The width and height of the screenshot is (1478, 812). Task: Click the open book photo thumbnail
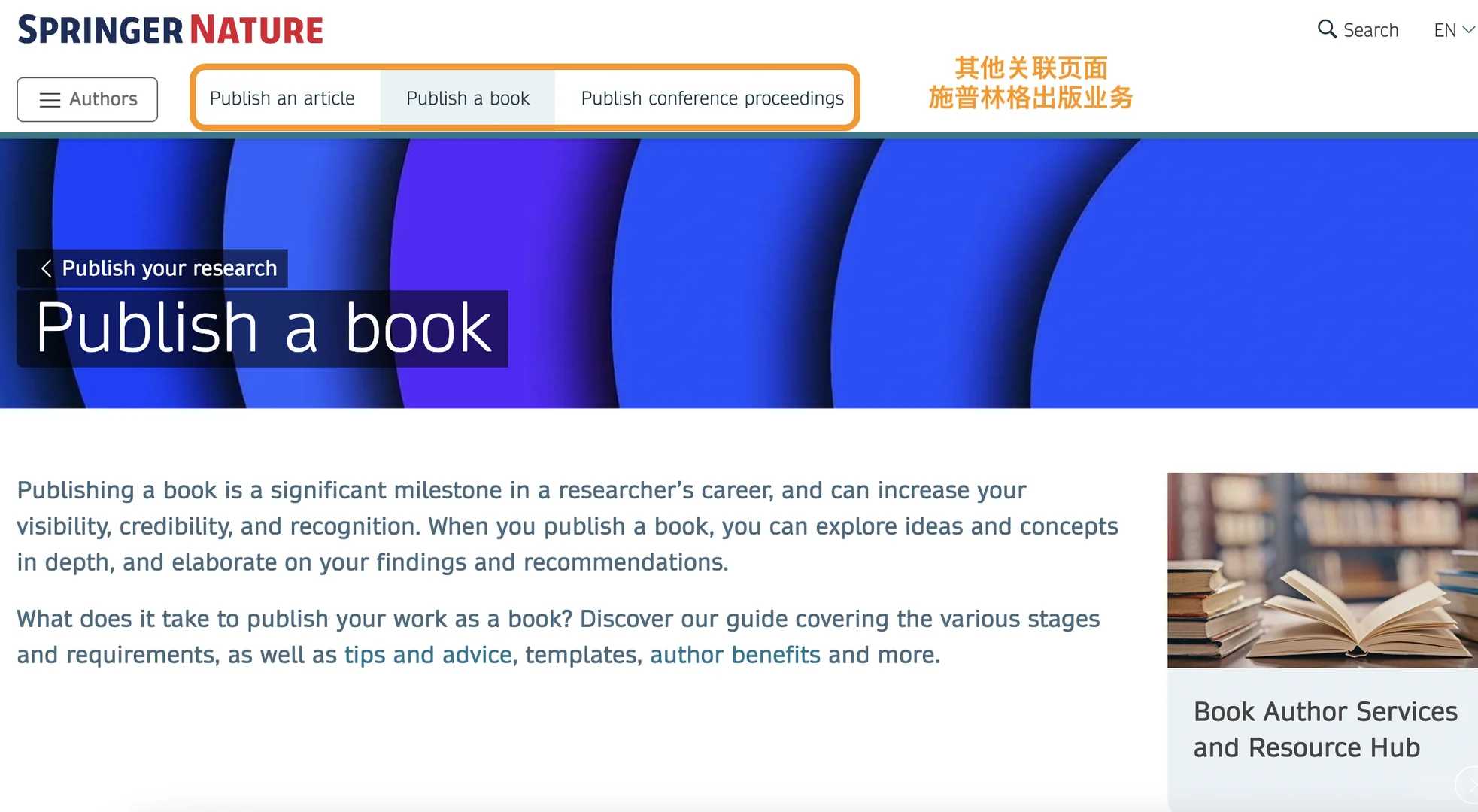point(1322,570)
